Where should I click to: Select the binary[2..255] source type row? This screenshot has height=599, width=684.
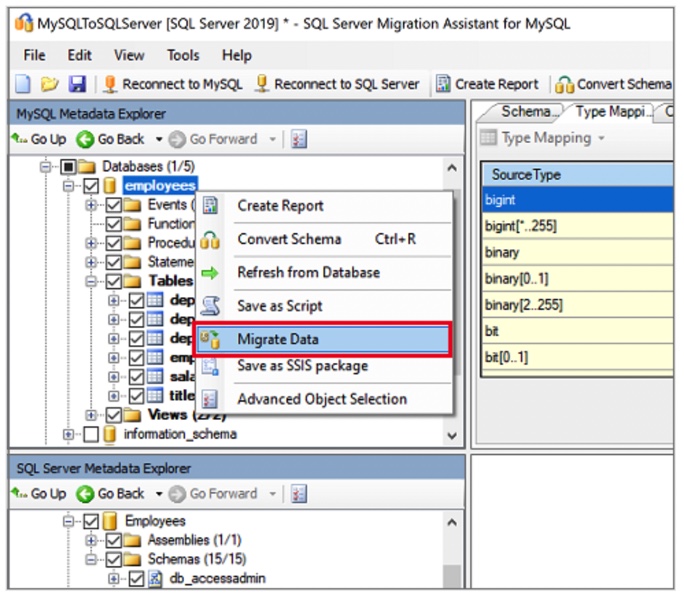pyautogui.click(x=577, y=305)
